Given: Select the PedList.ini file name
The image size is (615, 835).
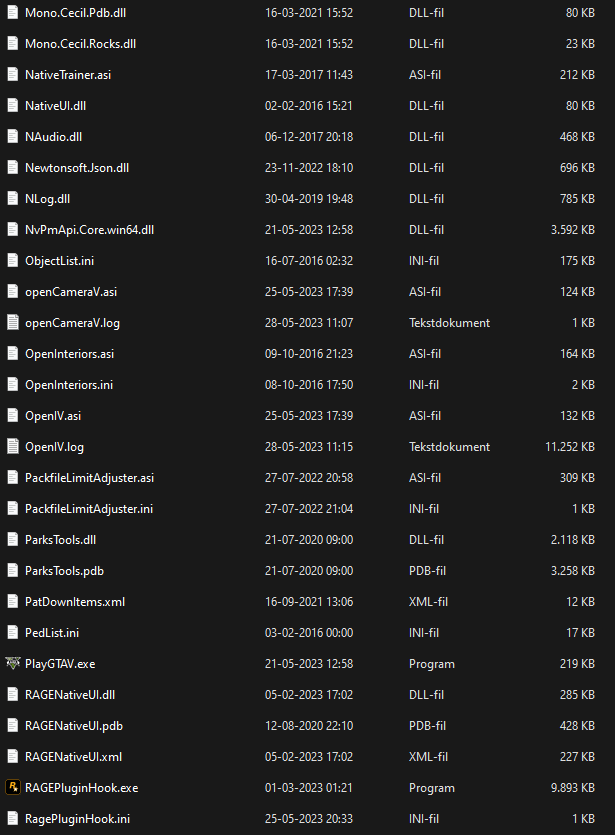Looking at the screenshot, I should (52, 633).
